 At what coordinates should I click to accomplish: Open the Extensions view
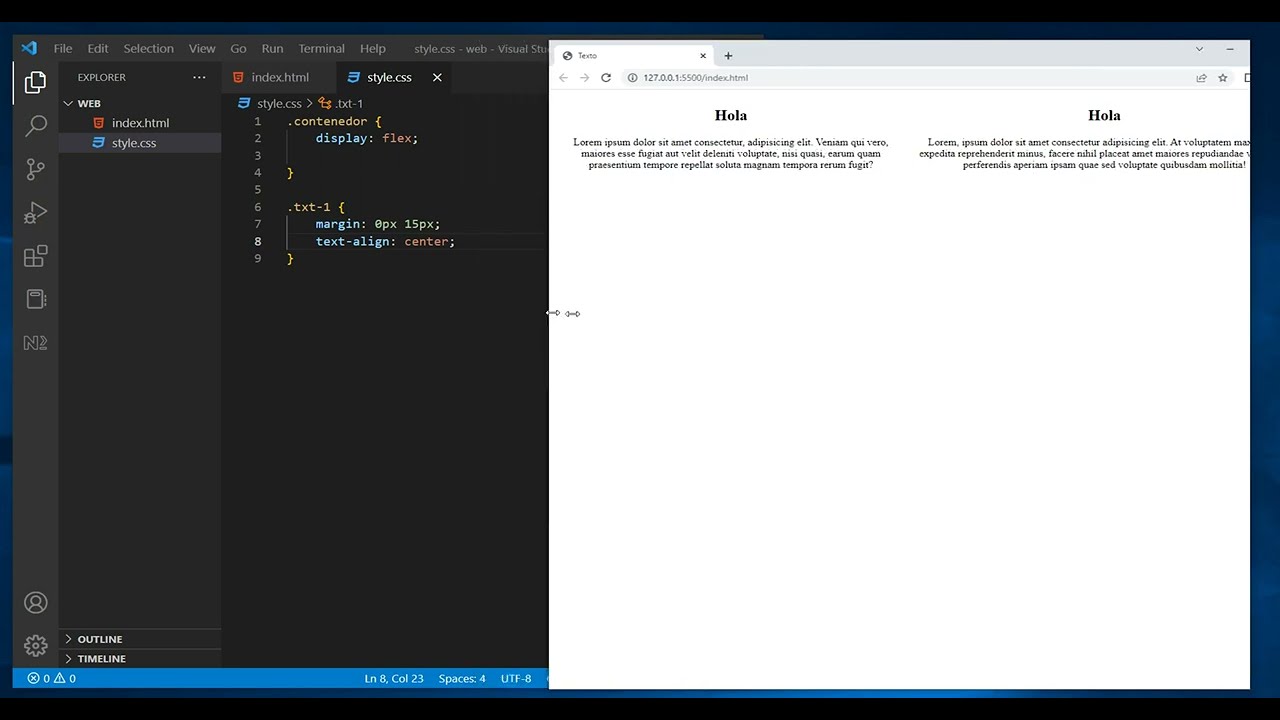point(35,256)
